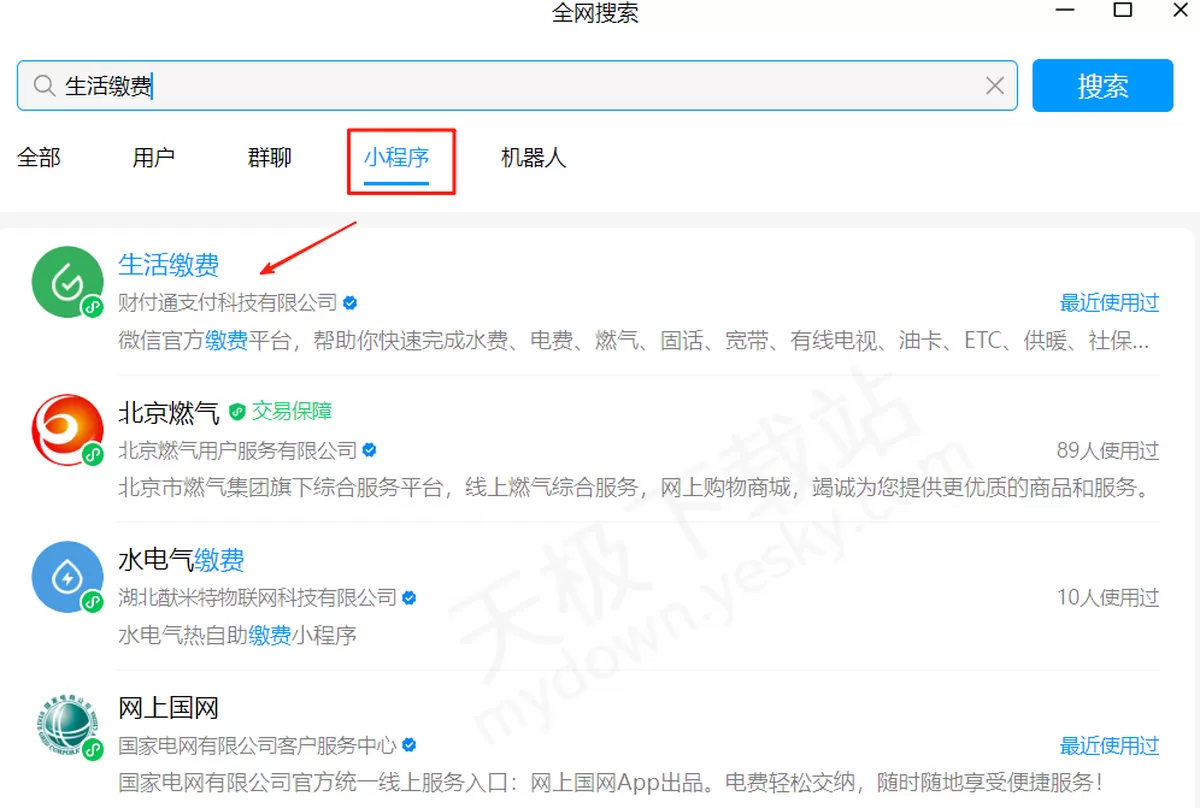The height and width of the screenshot is (808, 1200).
Task: Click the blue 搜索 button
Action: point(1102,85)
